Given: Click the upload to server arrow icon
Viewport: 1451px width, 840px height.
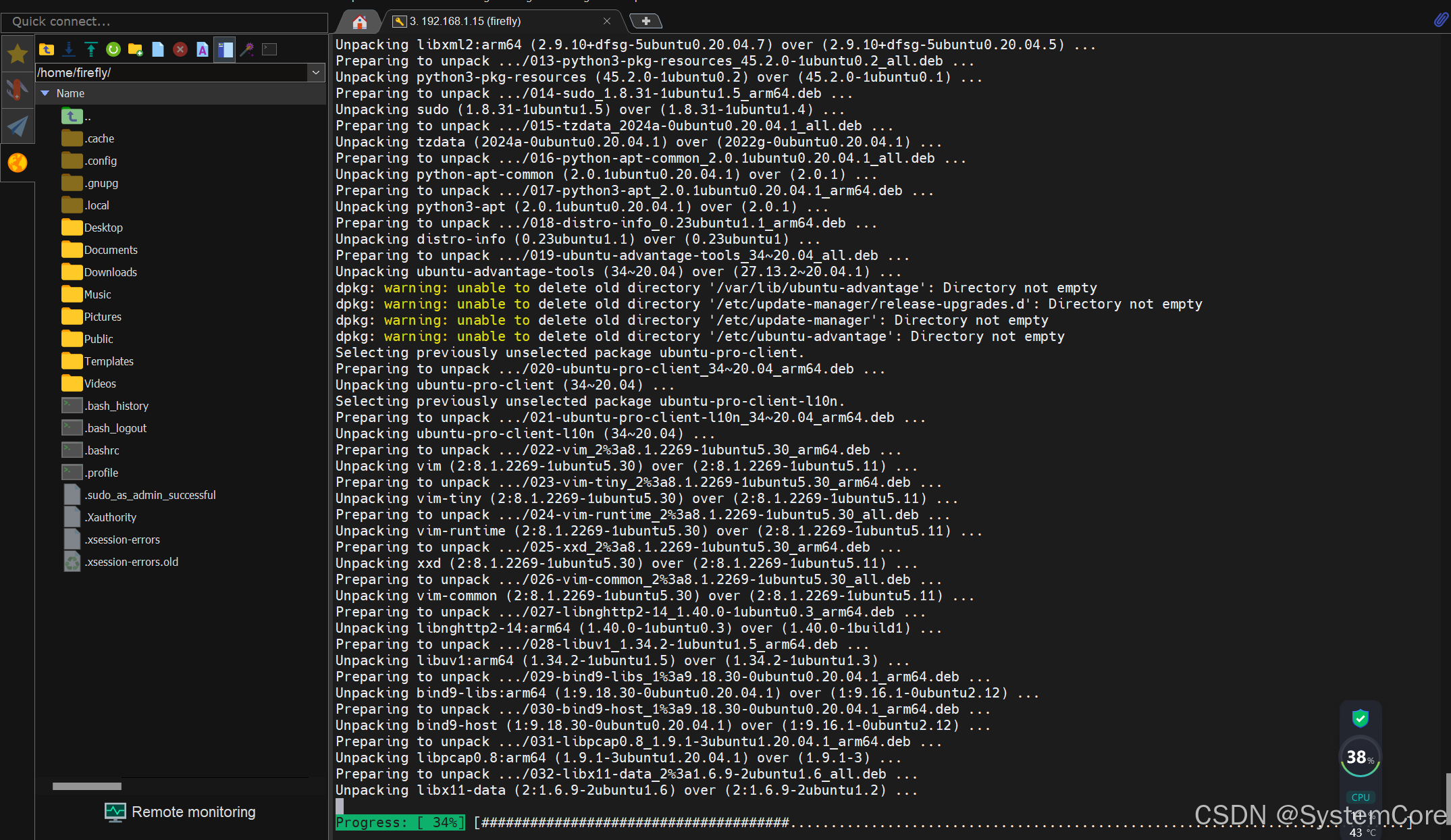Looking at the screenshot, I should pos(91,49).
